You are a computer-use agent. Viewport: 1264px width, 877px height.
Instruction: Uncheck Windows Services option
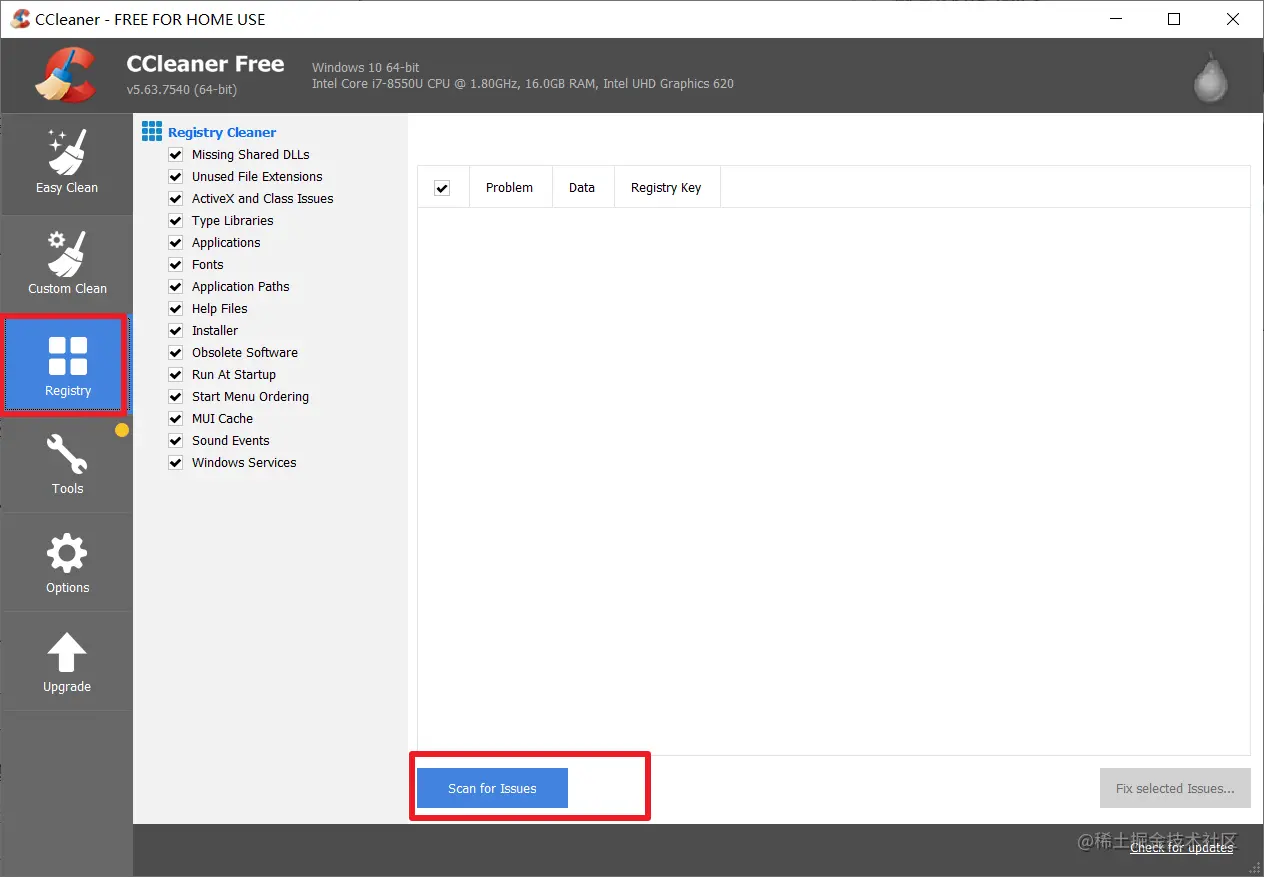[176, 463]
